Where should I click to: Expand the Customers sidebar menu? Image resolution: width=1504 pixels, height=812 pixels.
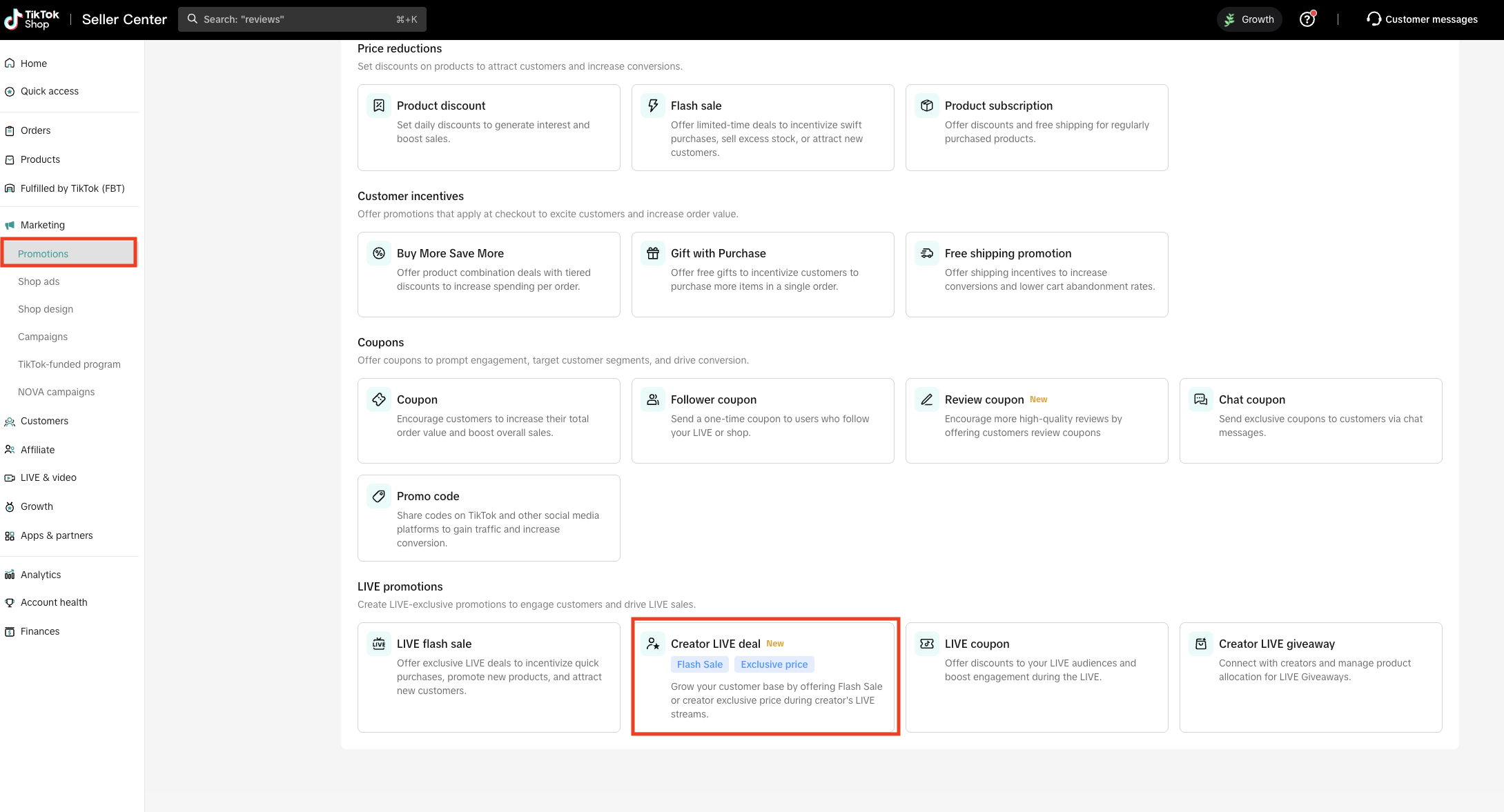click(x=44, y=421)
